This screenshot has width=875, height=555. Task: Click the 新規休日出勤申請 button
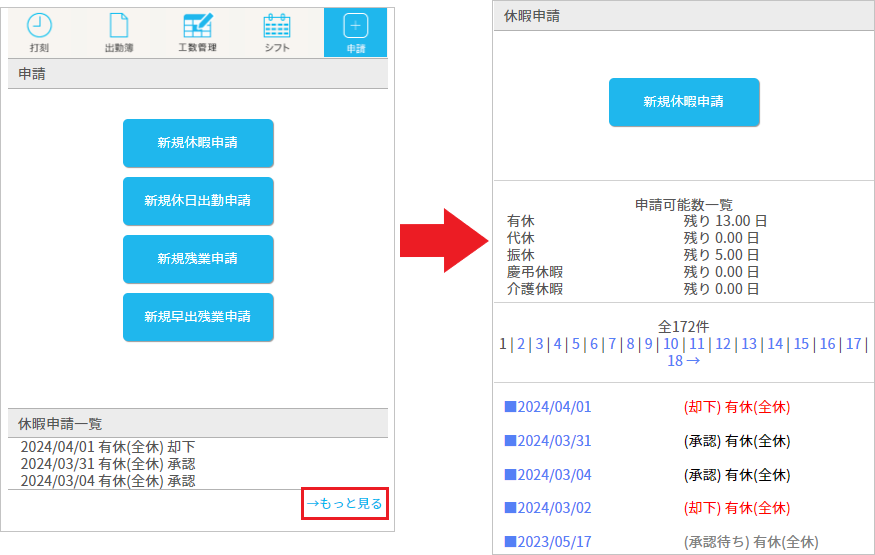(198, 201)
